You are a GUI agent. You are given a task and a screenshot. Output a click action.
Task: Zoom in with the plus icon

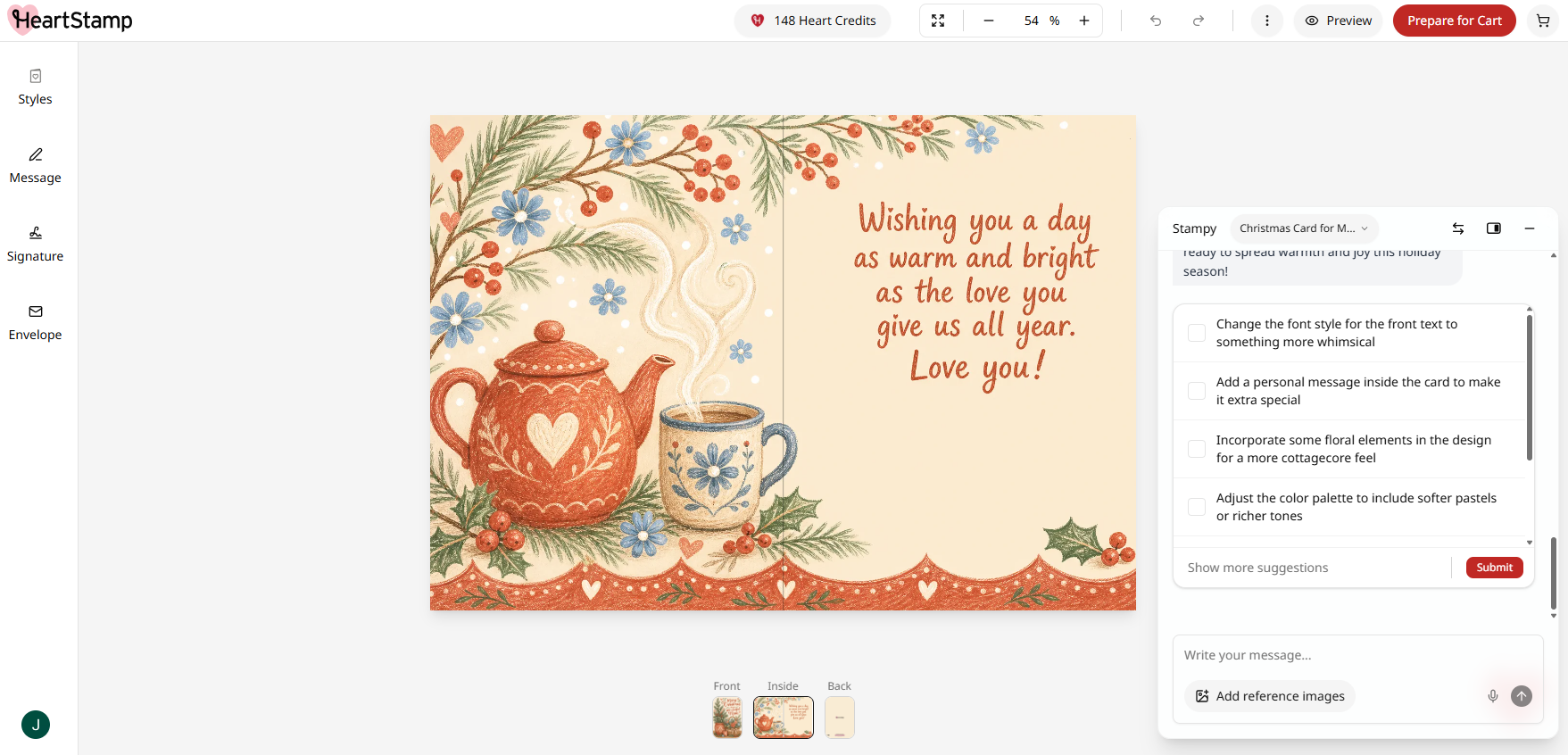click(1084, 21)
